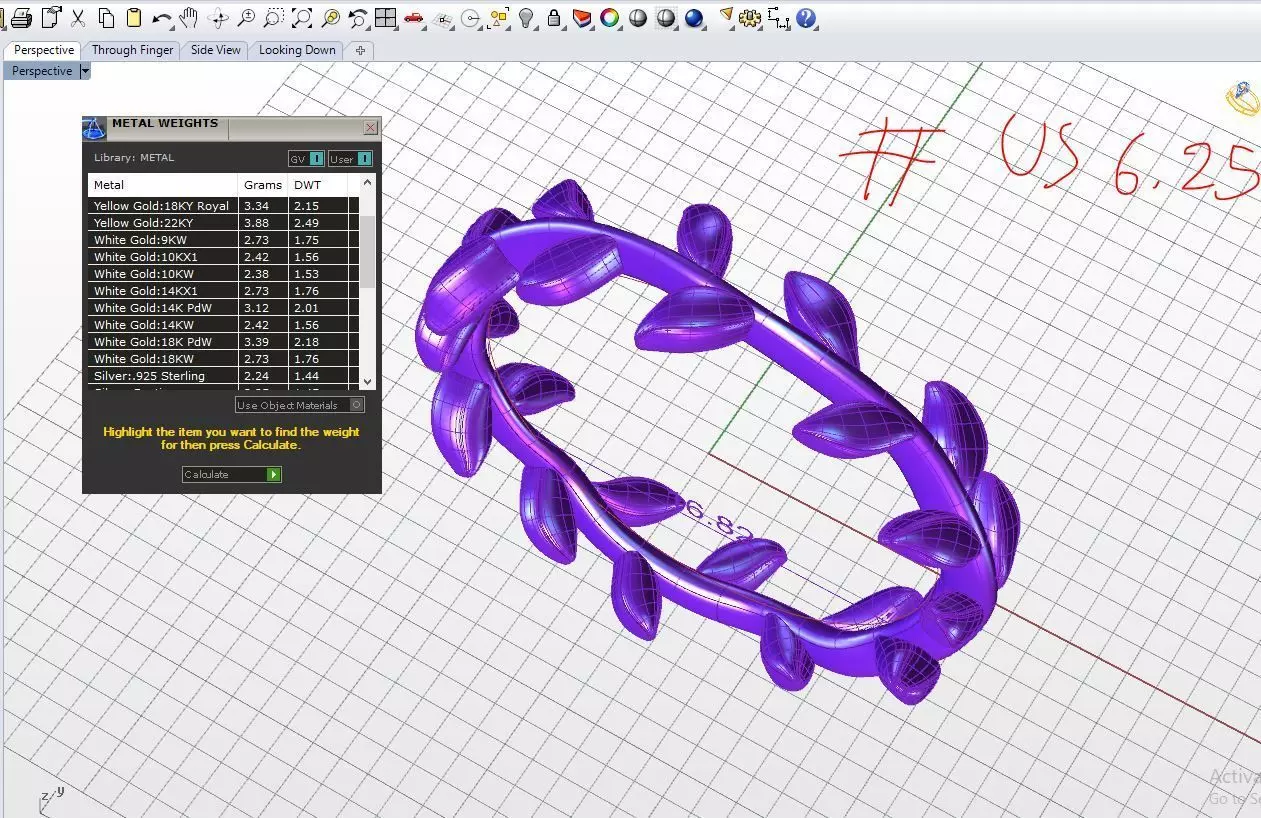
Task: Open the layers panel icon
Action: (x=582, y=18)
